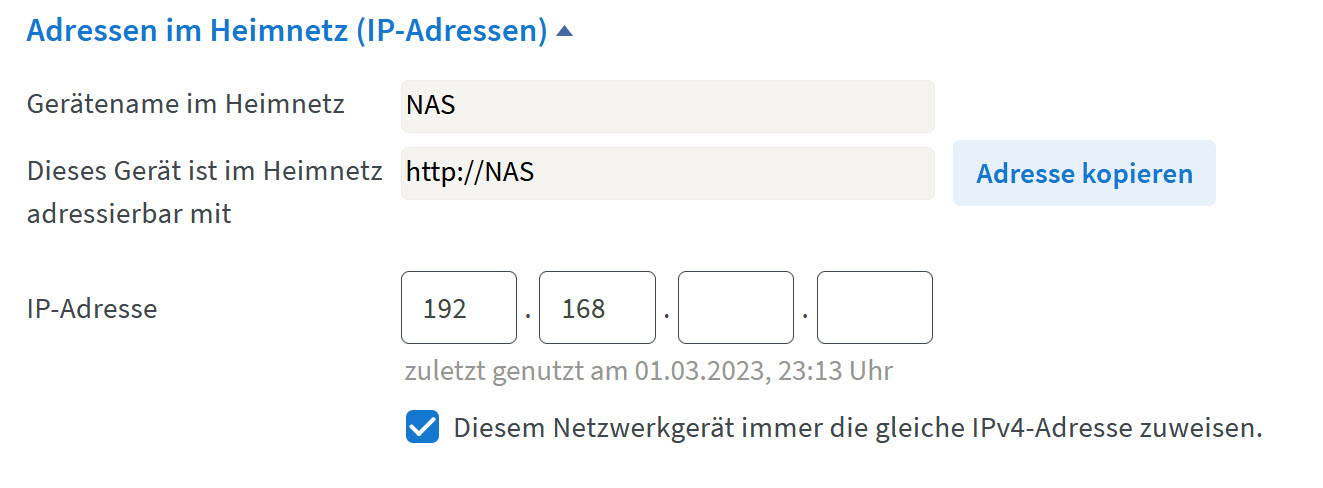Click the Gerätename field containing NAS
Image resolution: width=1323 pixels, height=488 pixels.
[x=667, y=106]
